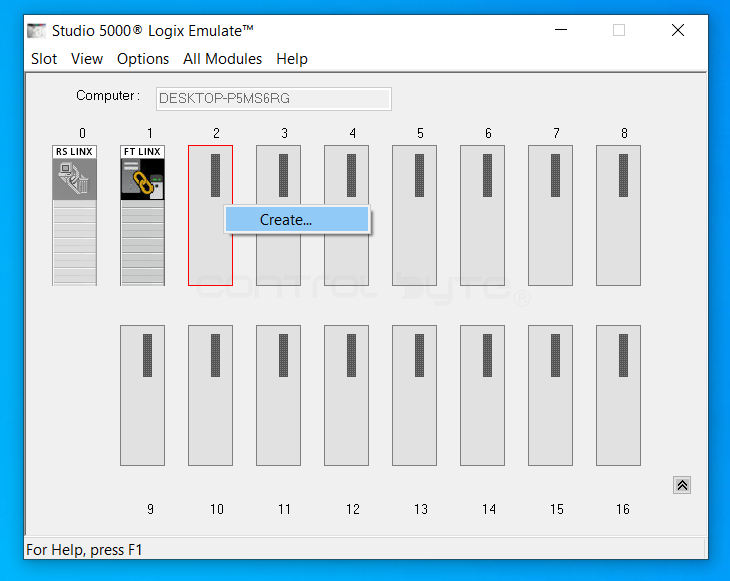Open the All Modules menu
730x581 pixels.
223,59
